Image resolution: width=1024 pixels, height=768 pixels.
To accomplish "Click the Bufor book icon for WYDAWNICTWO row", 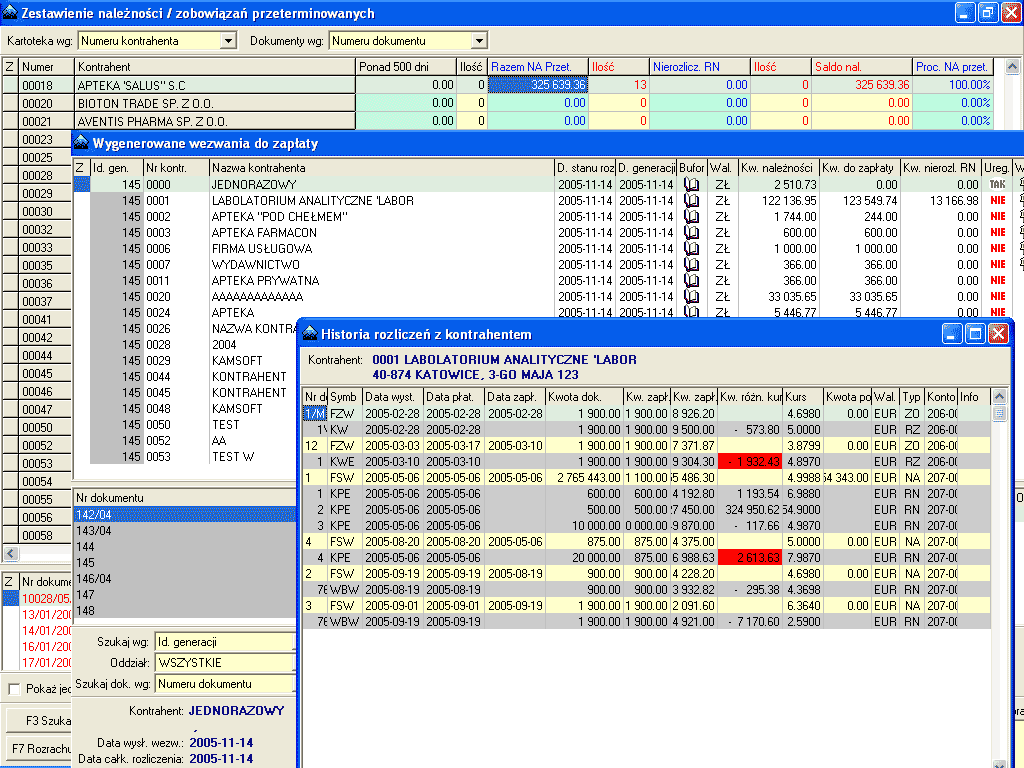I will point(691,265).
